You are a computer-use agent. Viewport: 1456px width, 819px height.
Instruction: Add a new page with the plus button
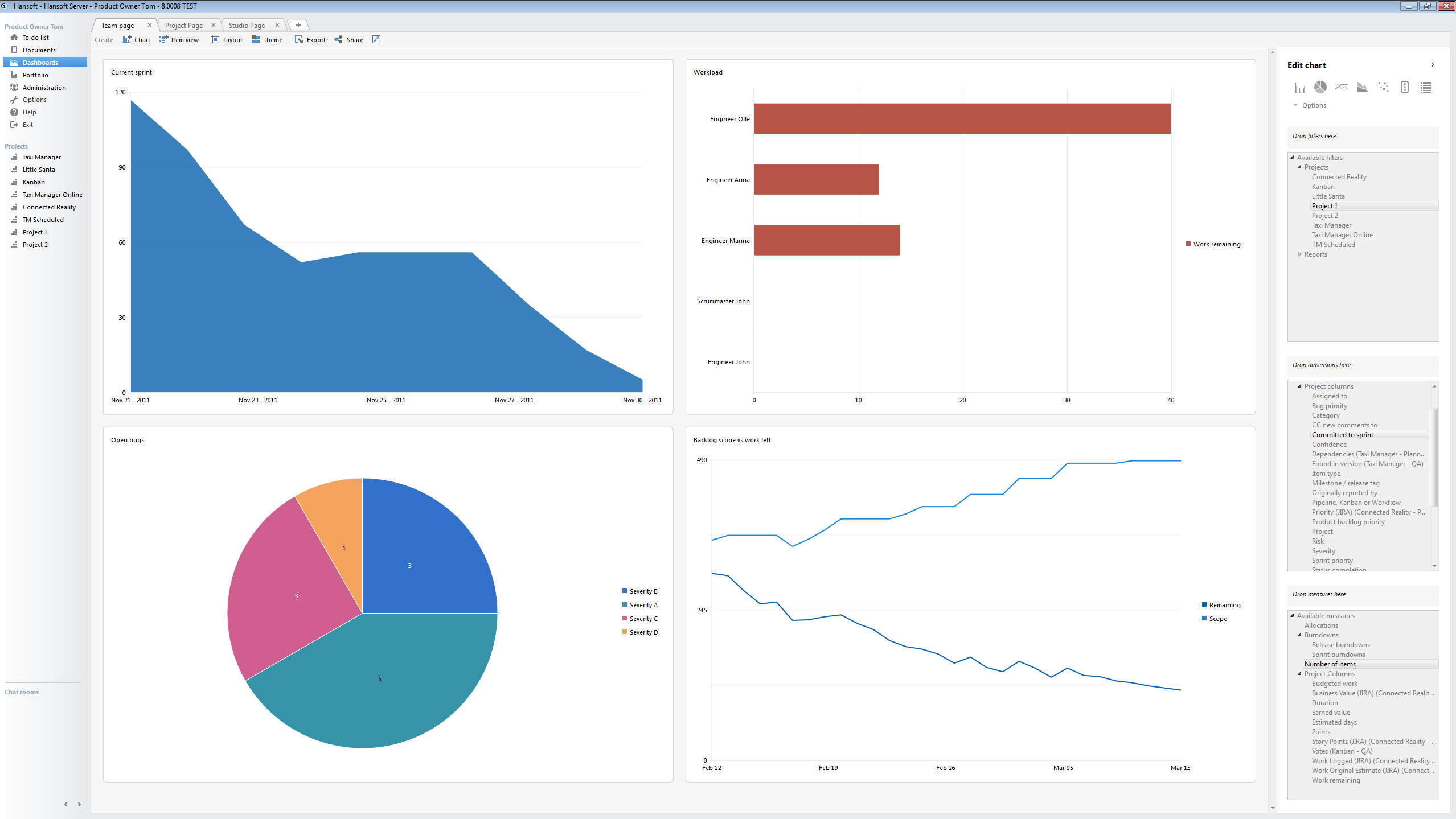tap(297, 25)
